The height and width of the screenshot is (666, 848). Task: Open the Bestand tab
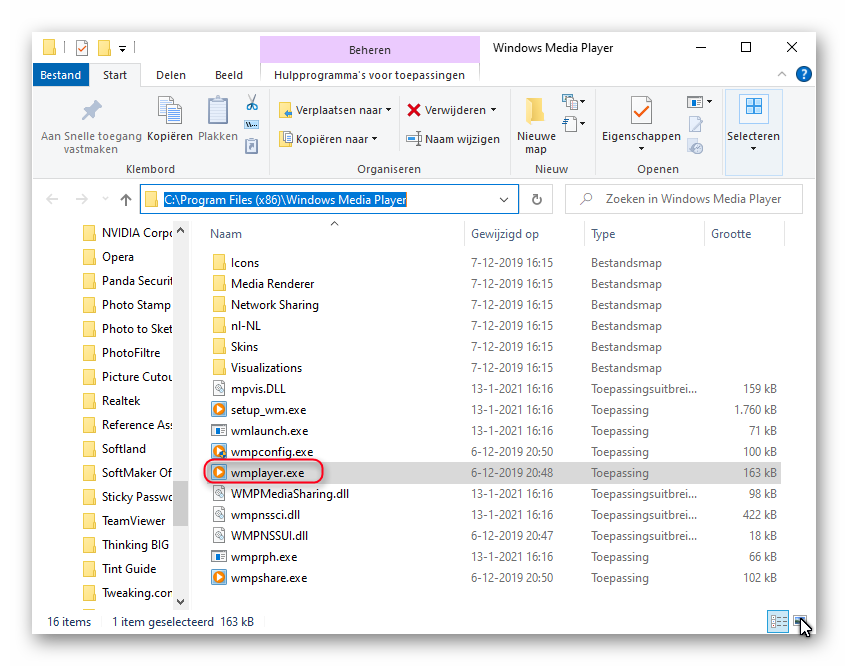point(61,75)
